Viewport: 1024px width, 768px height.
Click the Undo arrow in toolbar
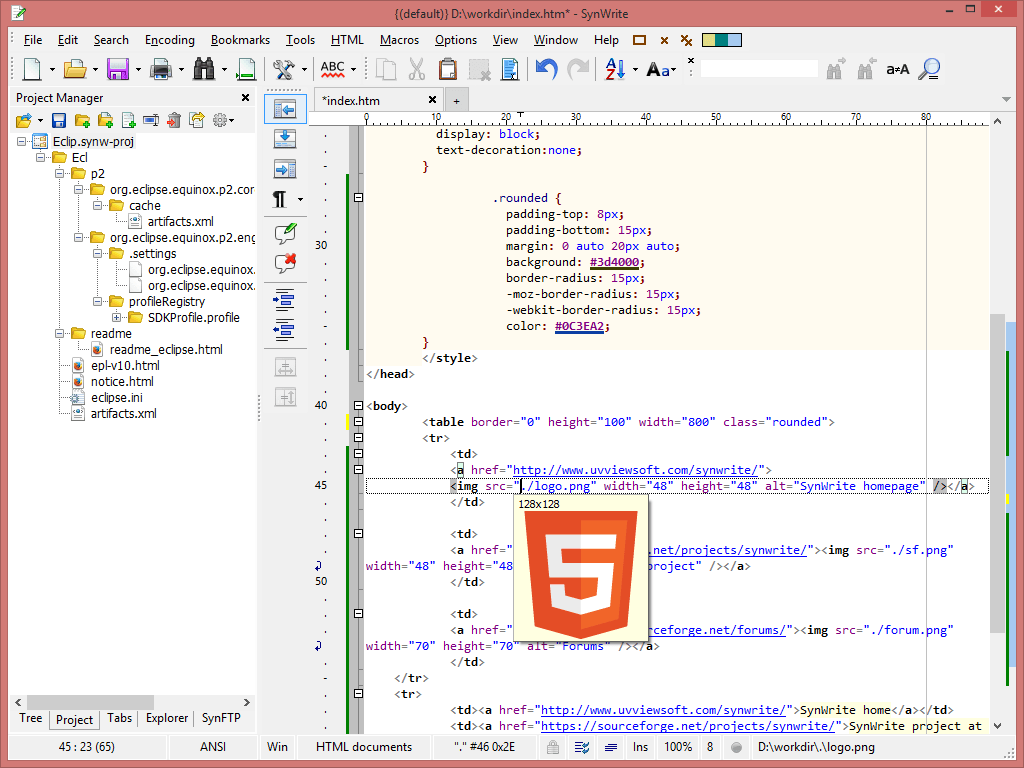(545, 69)
